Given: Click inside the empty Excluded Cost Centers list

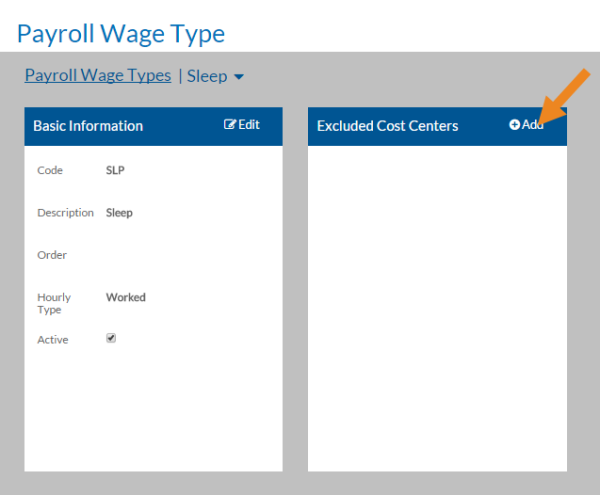Looking at the screenshot, I should (437, 300).
